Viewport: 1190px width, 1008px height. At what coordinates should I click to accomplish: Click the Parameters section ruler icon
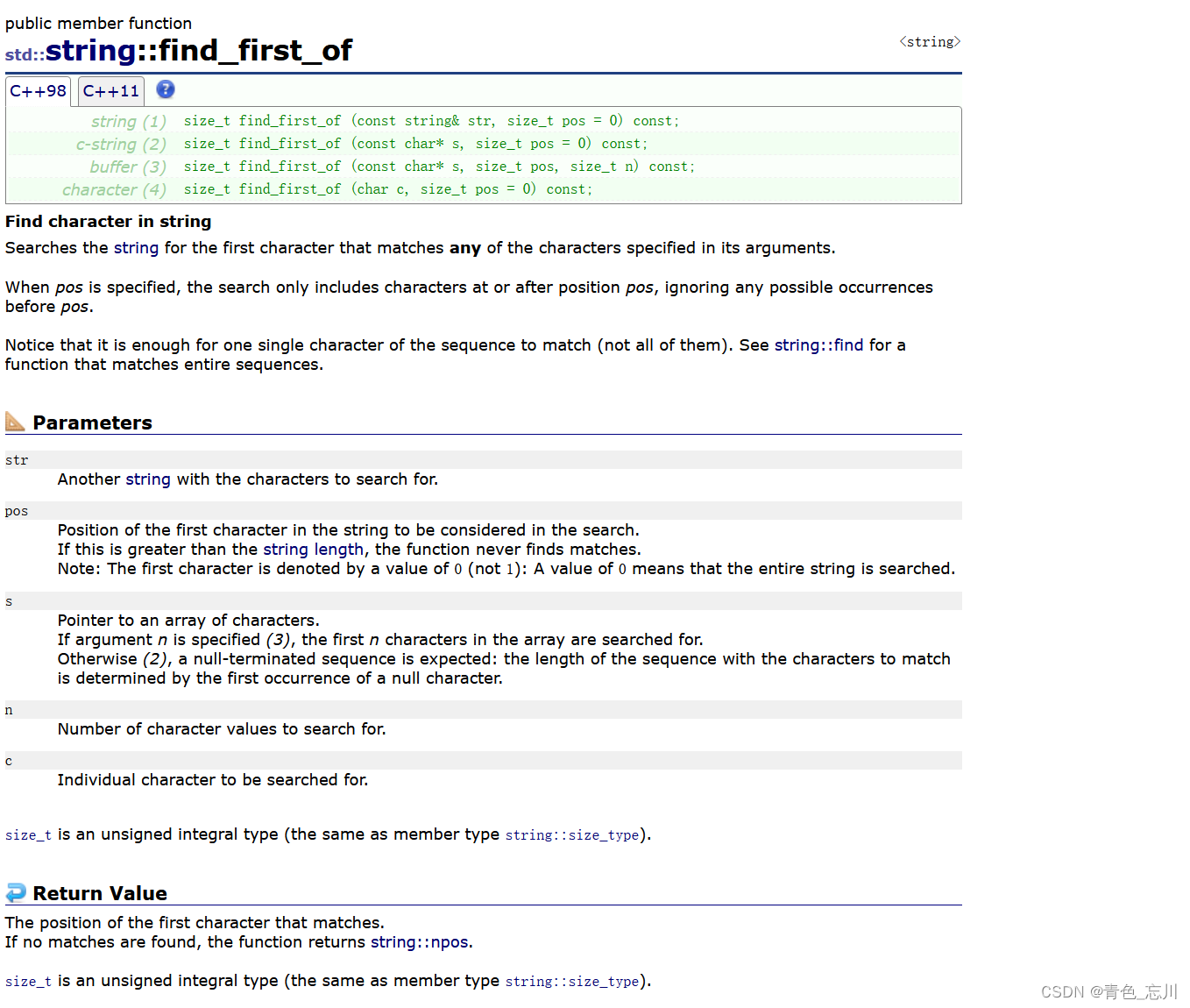pos(15,422)
